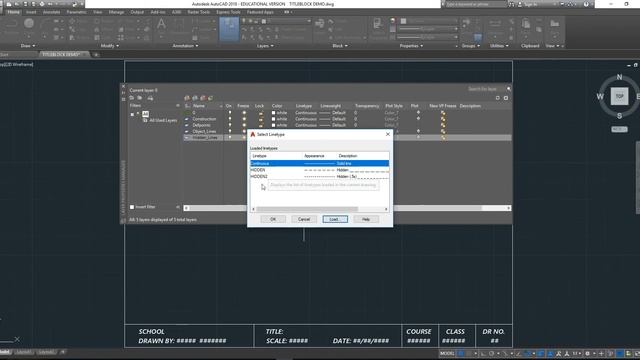Click Cancel in Select Linetype dialog
640x360 pixels.
pyautogui.click(x=304, y=219)
